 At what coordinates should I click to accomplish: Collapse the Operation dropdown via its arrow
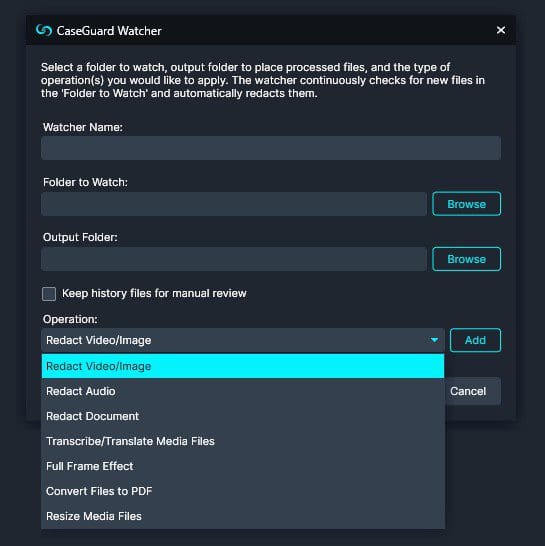(x=434, y=340)
